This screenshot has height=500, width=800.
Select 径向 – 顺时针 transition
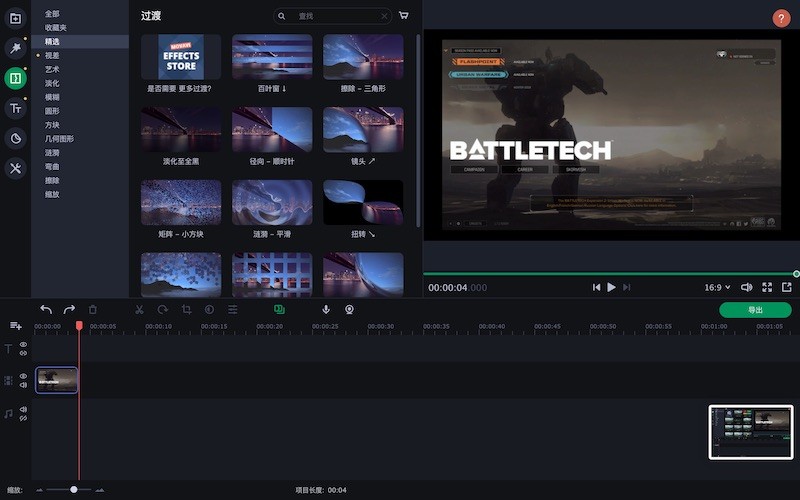[x=272, y=130]
